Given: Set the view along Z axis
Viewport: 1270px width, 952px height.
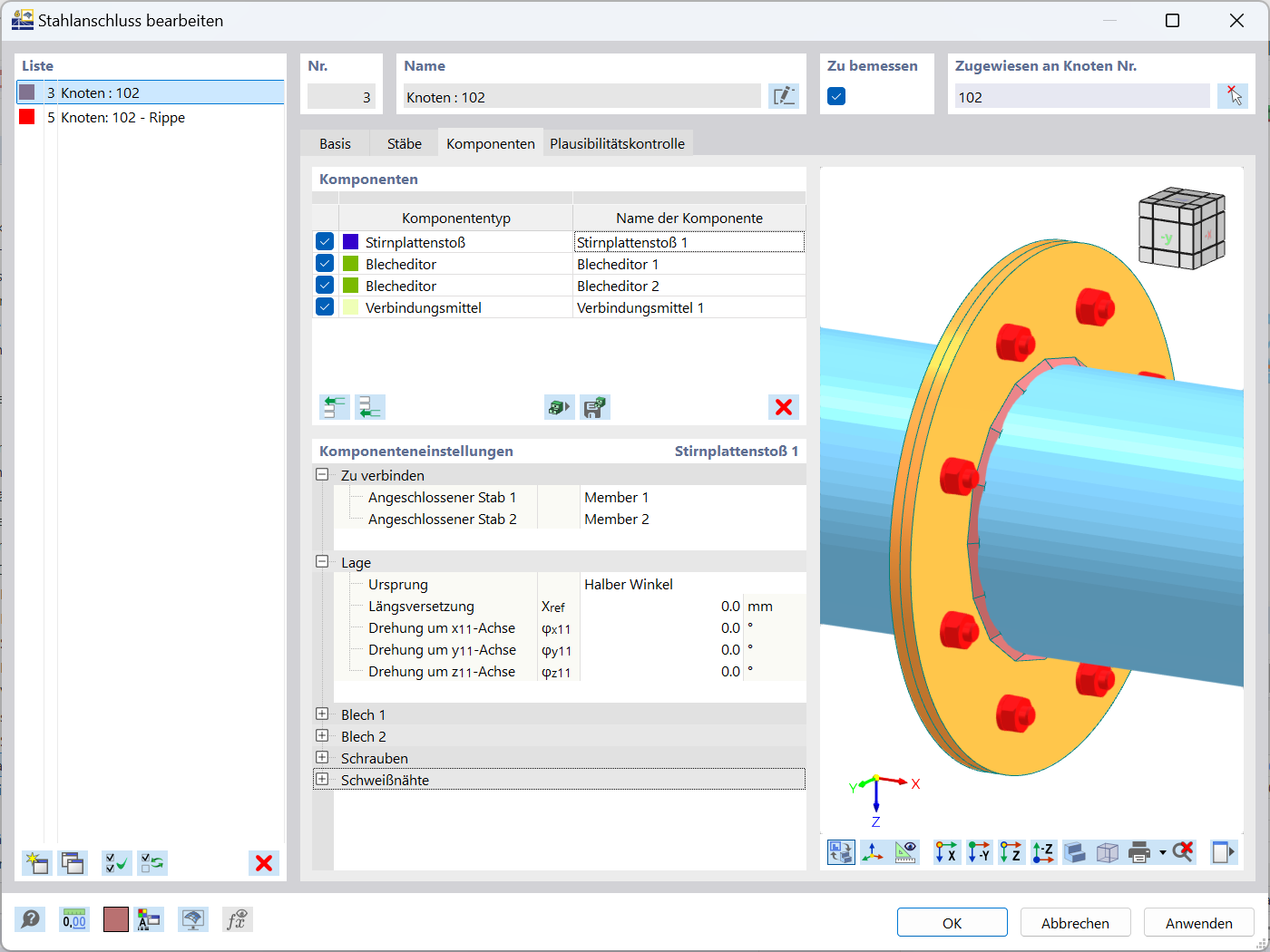Looking at the screenshot, I should pyautogui.click(x=1011, y=851).
